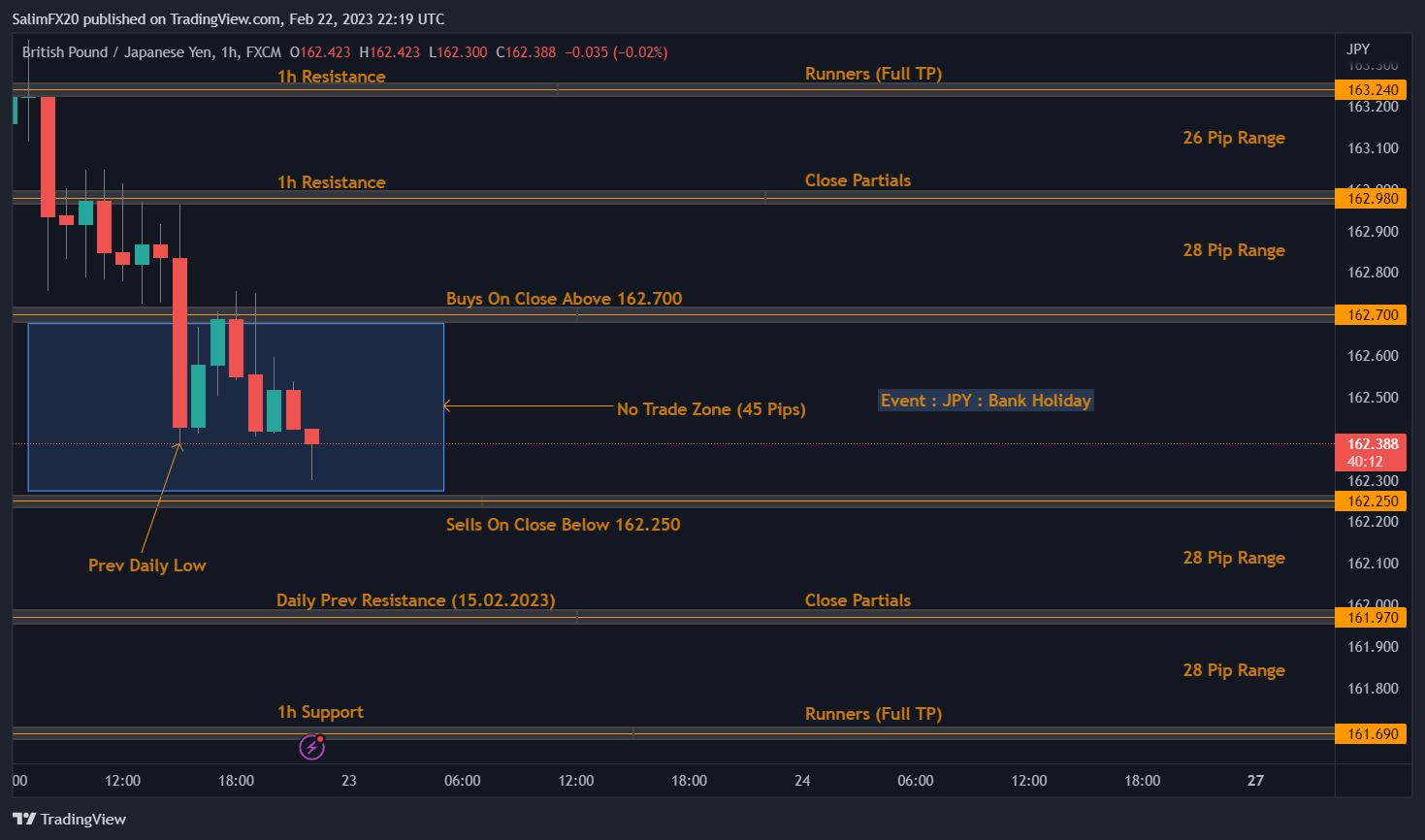Click the '27' date on time axis
The image size is (1425, 840).
pyautogui.click(x=1255, y=781)
